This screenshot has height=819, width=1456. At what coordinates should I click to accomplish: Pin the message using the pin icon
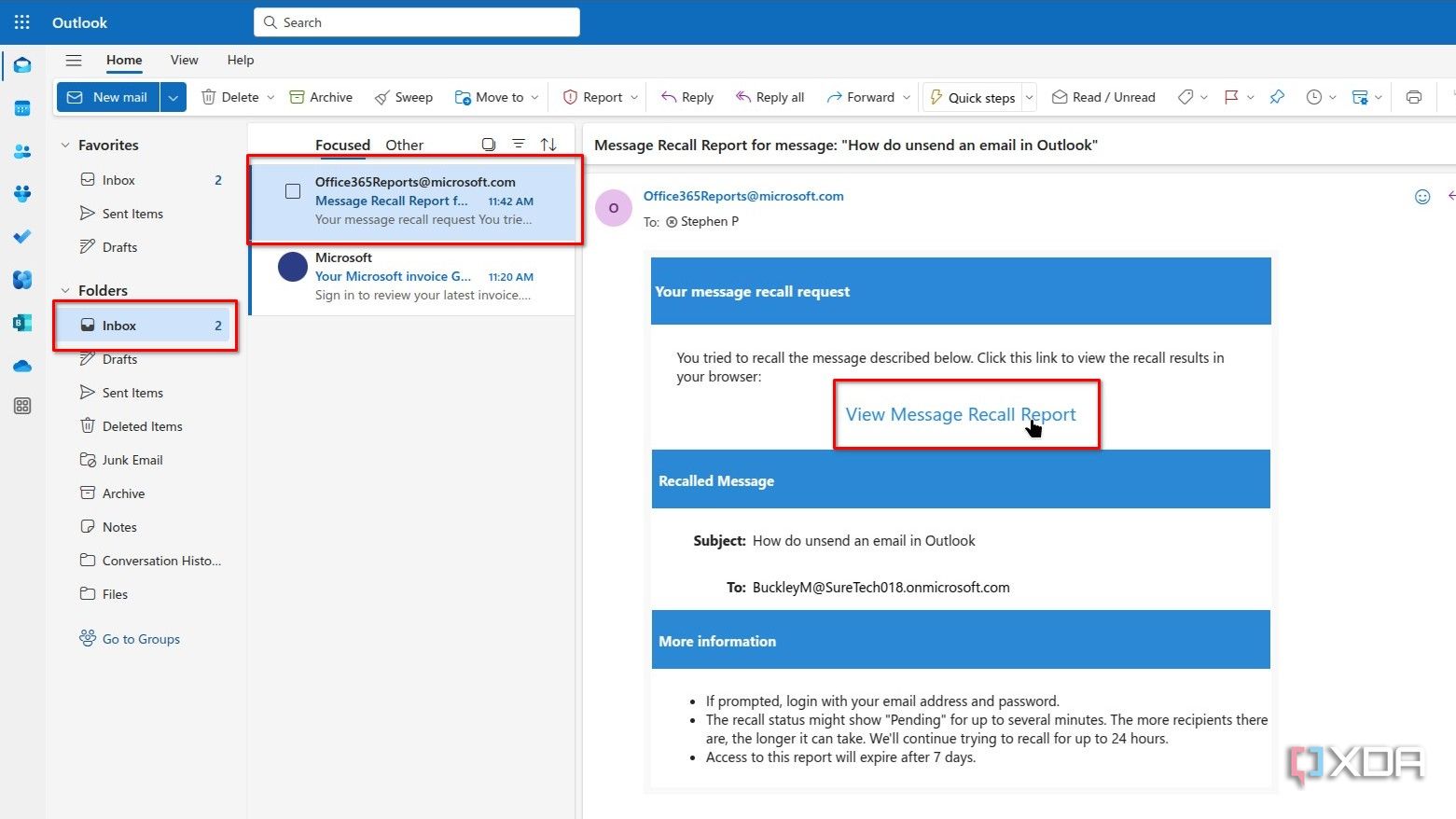(x=1276, y=96)
